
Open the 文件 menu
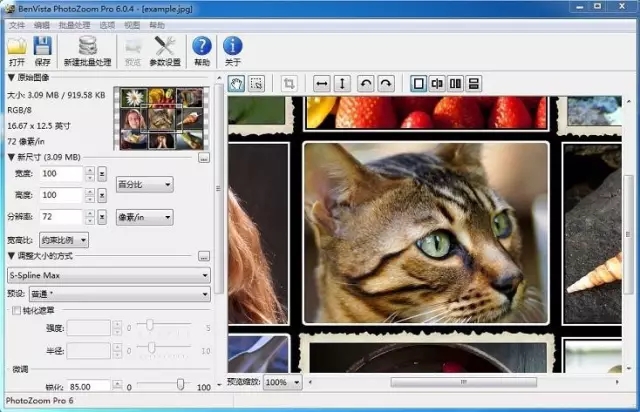pos(17,24)
